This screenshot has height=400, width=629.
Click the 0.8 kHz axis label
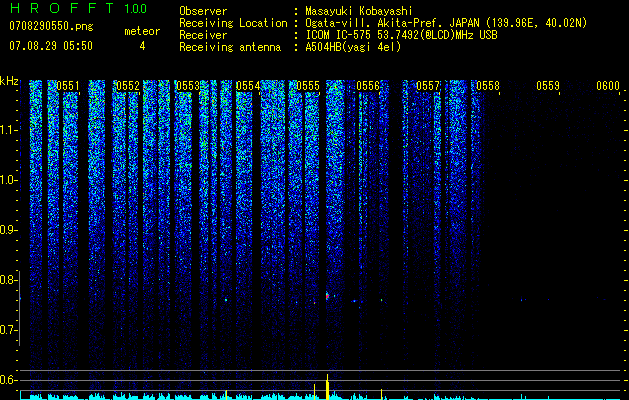(8, 280)
